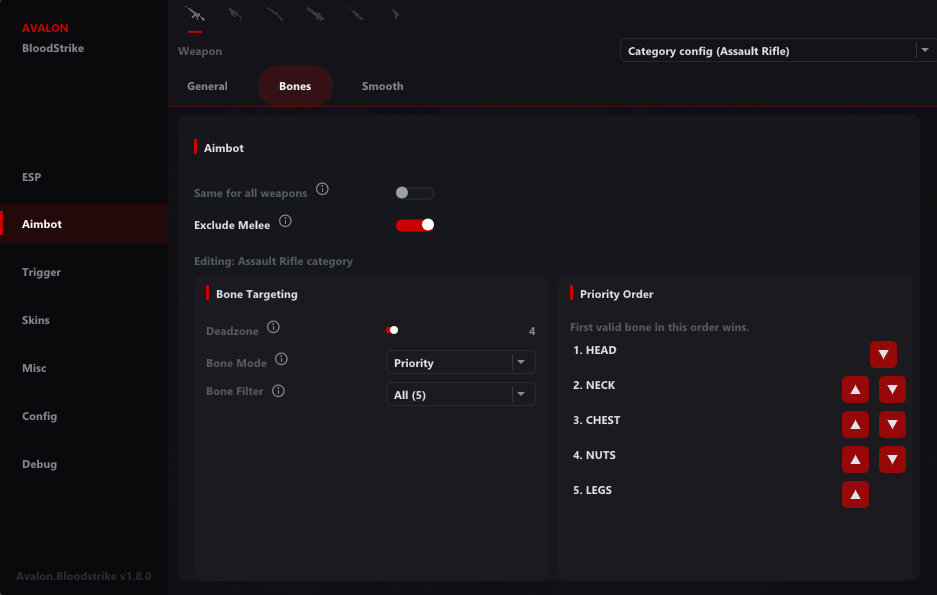This screenshot has height=595, width=937.
Task: Move LEGS up in priority order
Action: coord(855,495)
